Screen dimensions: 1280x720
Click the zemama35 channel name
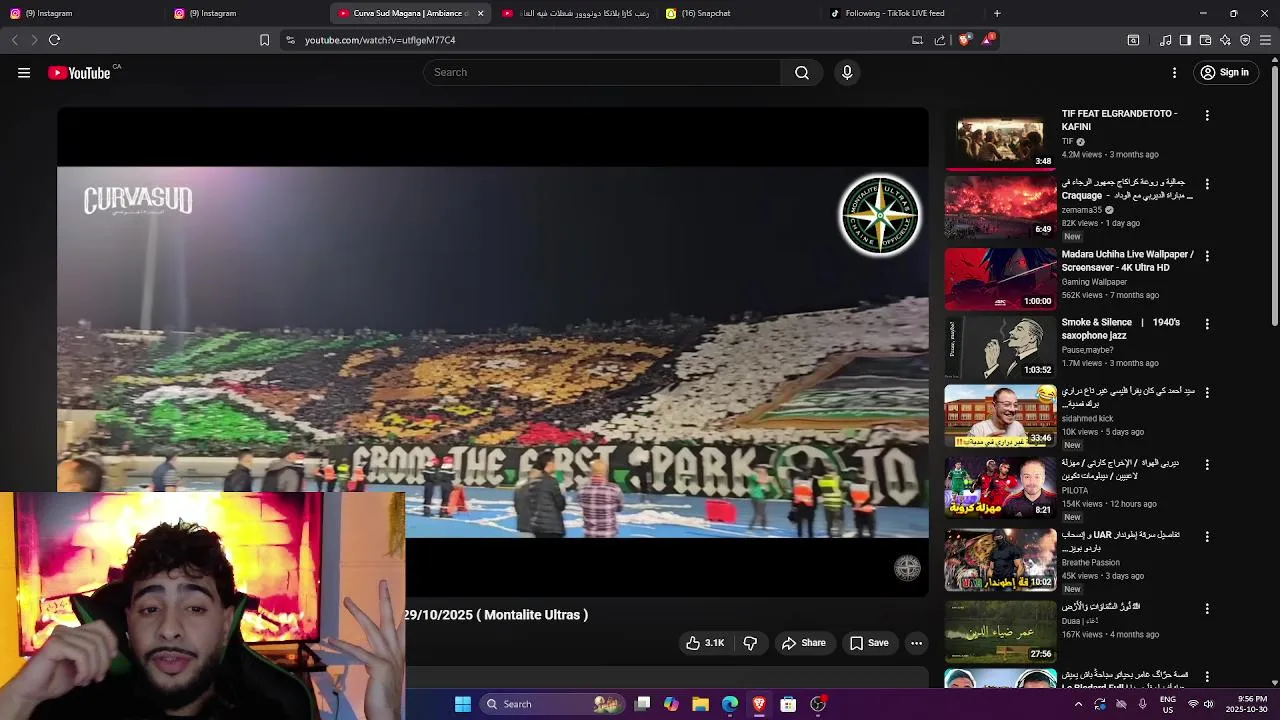pos(1081,210)
